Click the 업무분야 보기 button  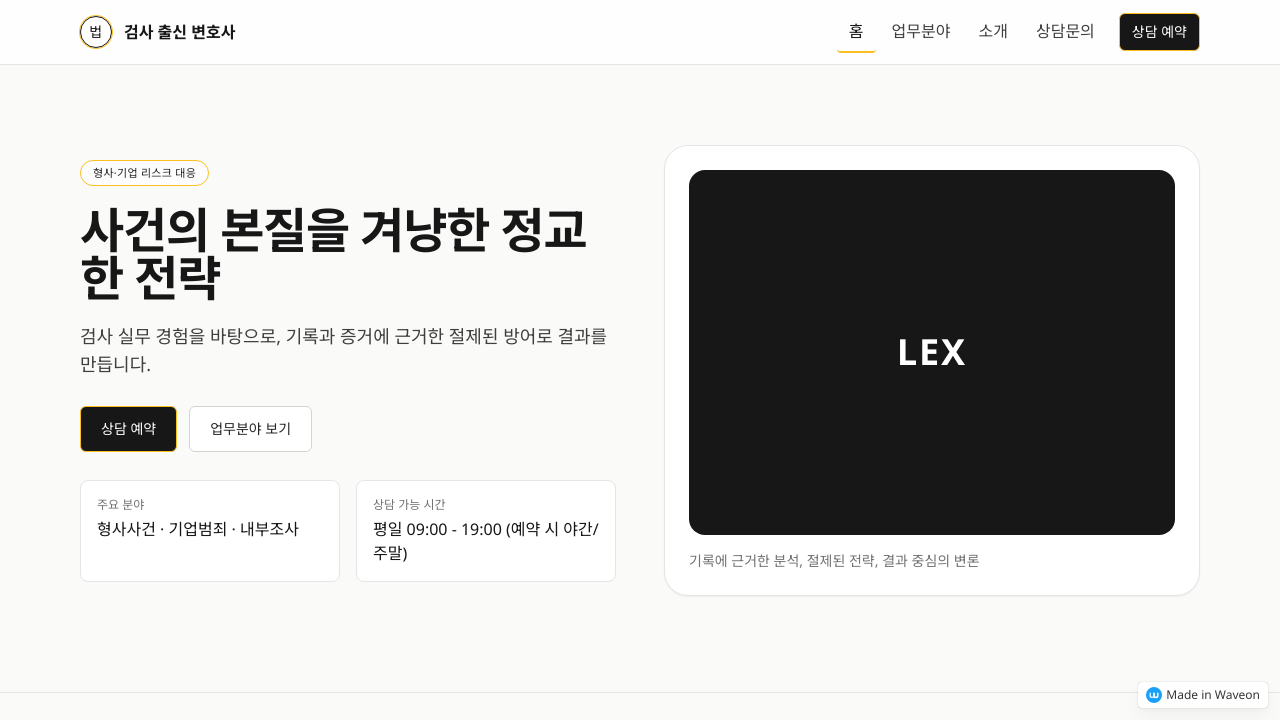tap(250, 429)
